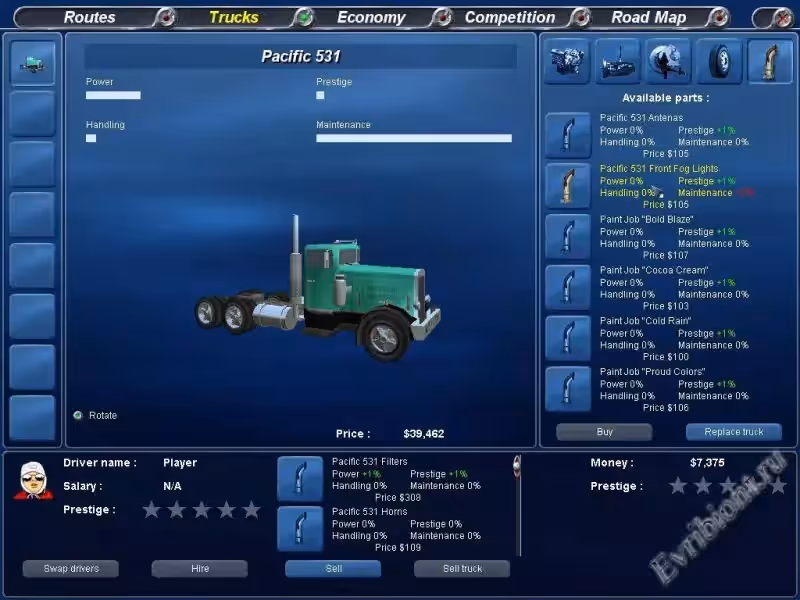Click the Swap drivers button

(70, 568)
